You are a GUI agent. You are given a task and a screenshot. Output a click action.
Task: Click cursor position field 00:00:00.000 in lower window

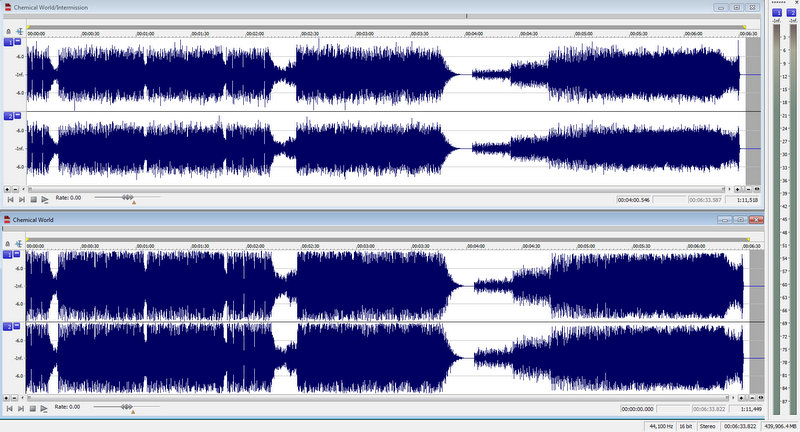click(x=638, y=409)
